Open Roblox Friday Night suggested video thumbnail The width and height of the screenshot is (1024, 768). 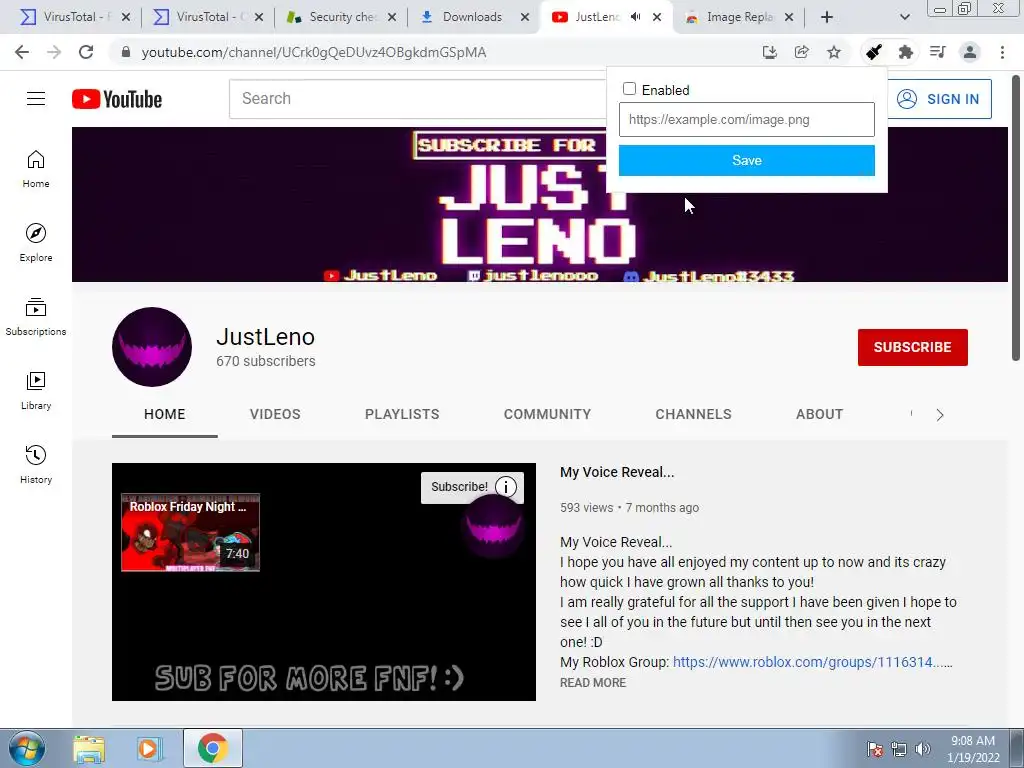coord(191,532)
